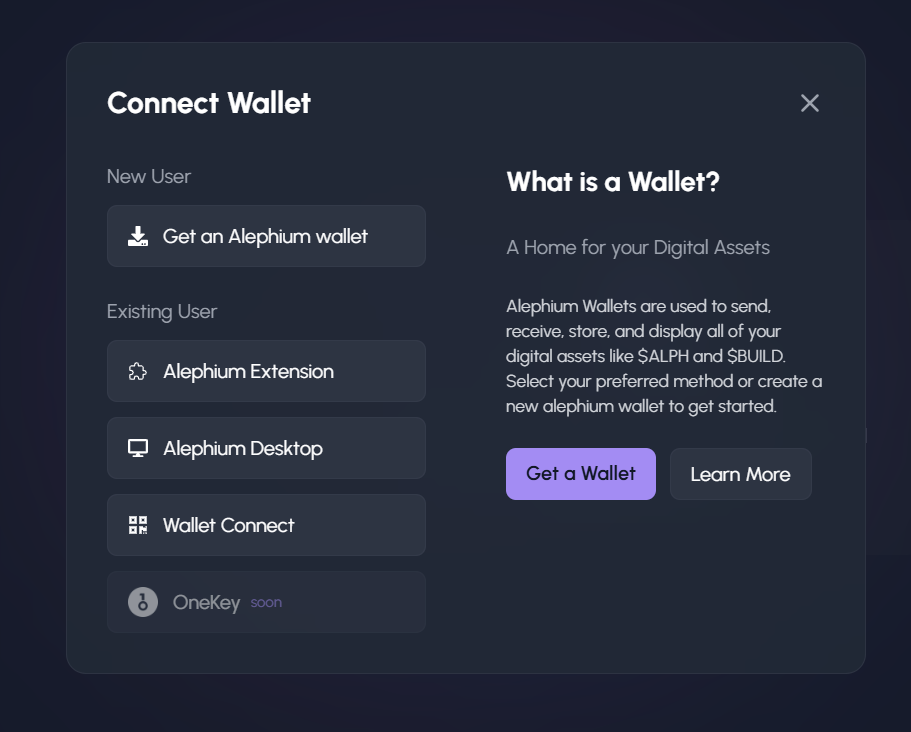Screen dimensions: 911x732
Task: Close the Connect Wallet dialog
Action: tap(810, 103)
